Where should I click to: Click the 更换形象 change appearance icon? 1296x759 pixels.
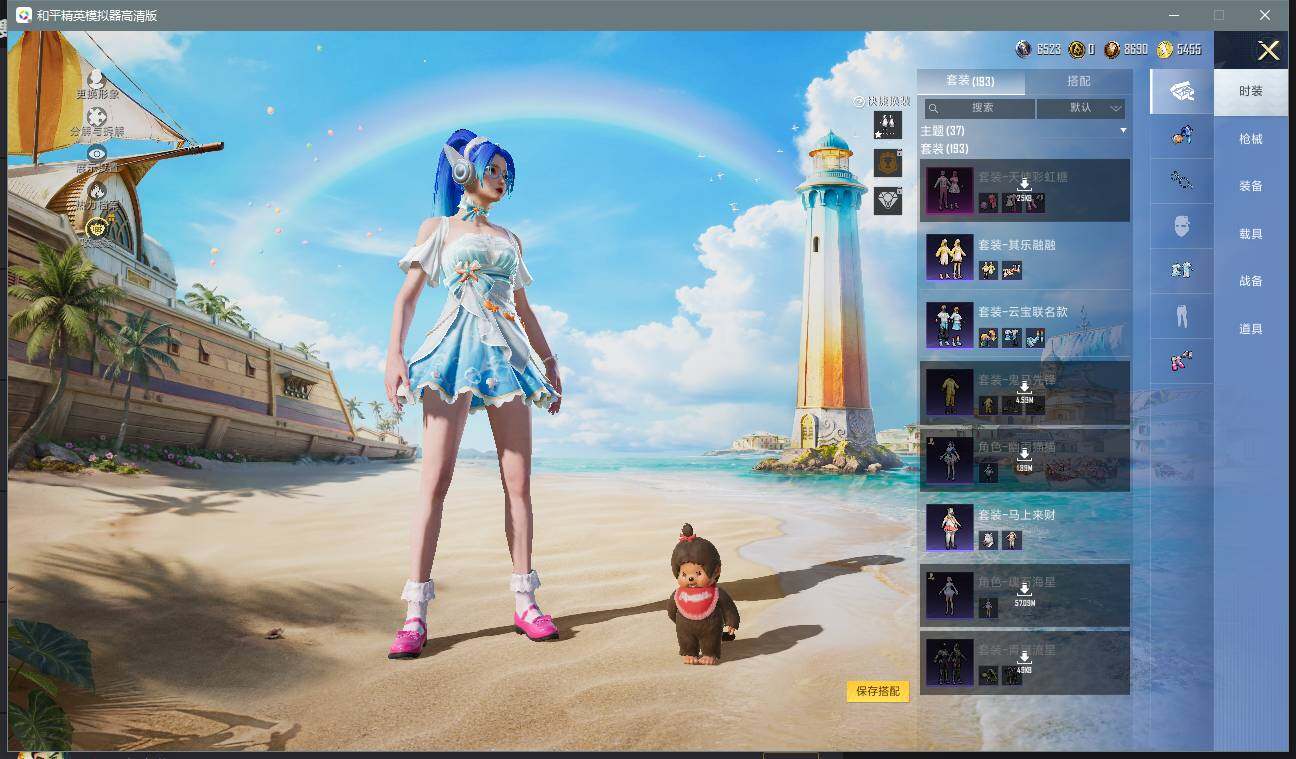[x=97, y=78]
